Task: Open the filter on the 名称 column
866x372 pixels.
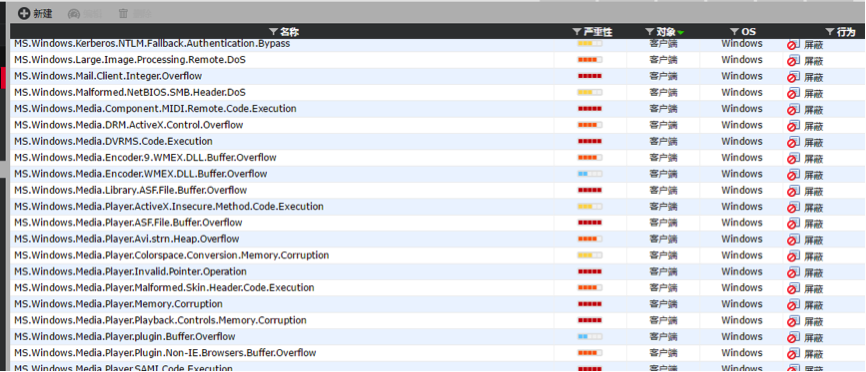Action: pos(273,32)
